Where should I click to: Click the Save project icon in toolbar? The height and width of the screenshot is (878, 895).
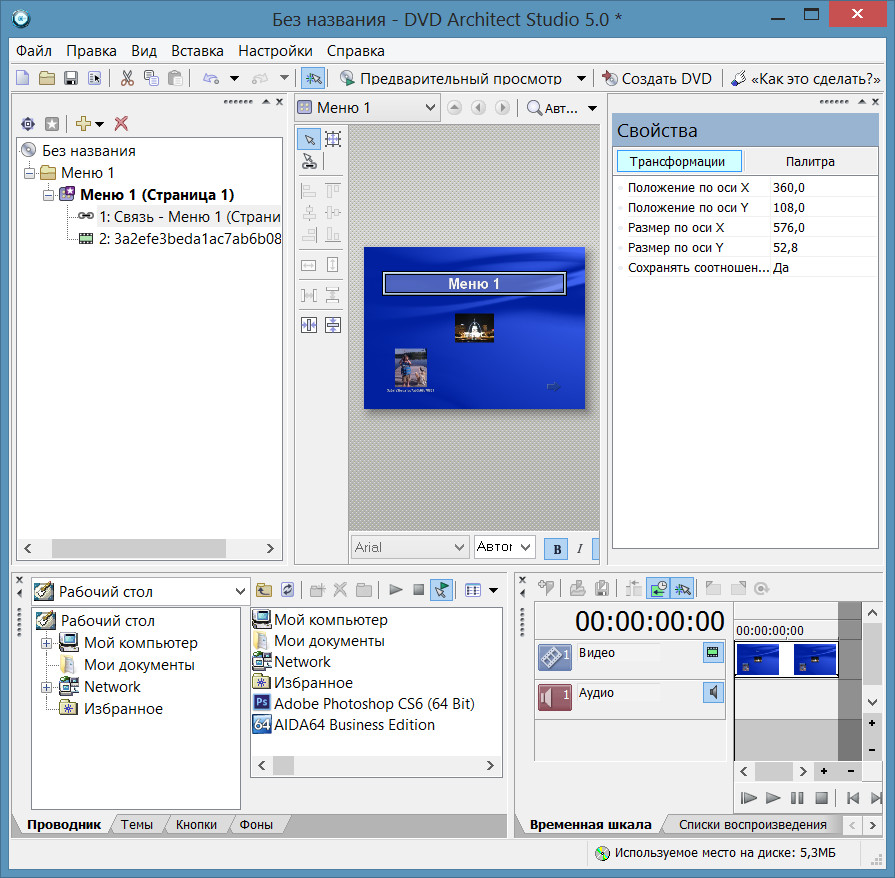tap(71, 78)
